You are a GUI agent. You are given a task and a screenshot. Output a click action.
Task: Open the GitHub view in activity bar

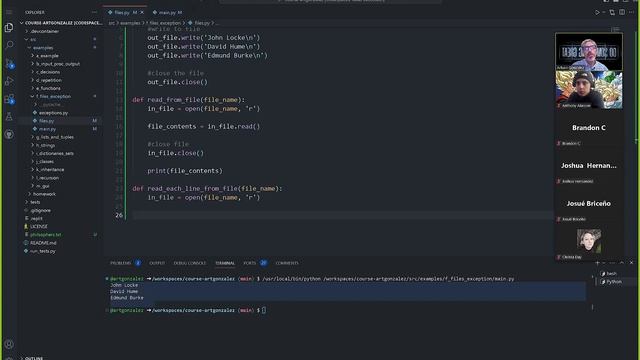click(9, 134)
